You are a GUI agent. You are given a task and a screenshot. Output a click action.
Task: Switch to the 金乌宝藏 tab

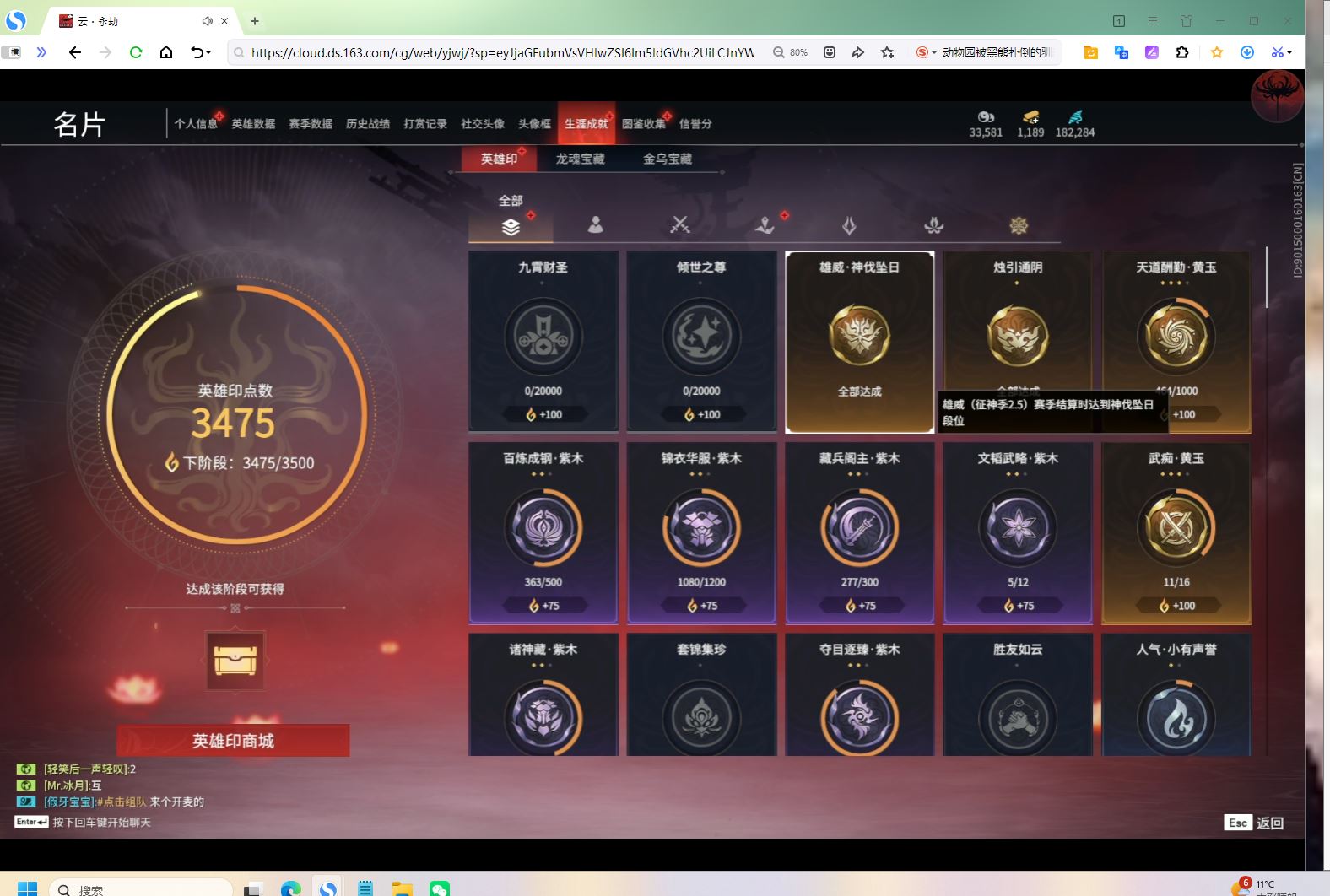click(x=667, y=159)
